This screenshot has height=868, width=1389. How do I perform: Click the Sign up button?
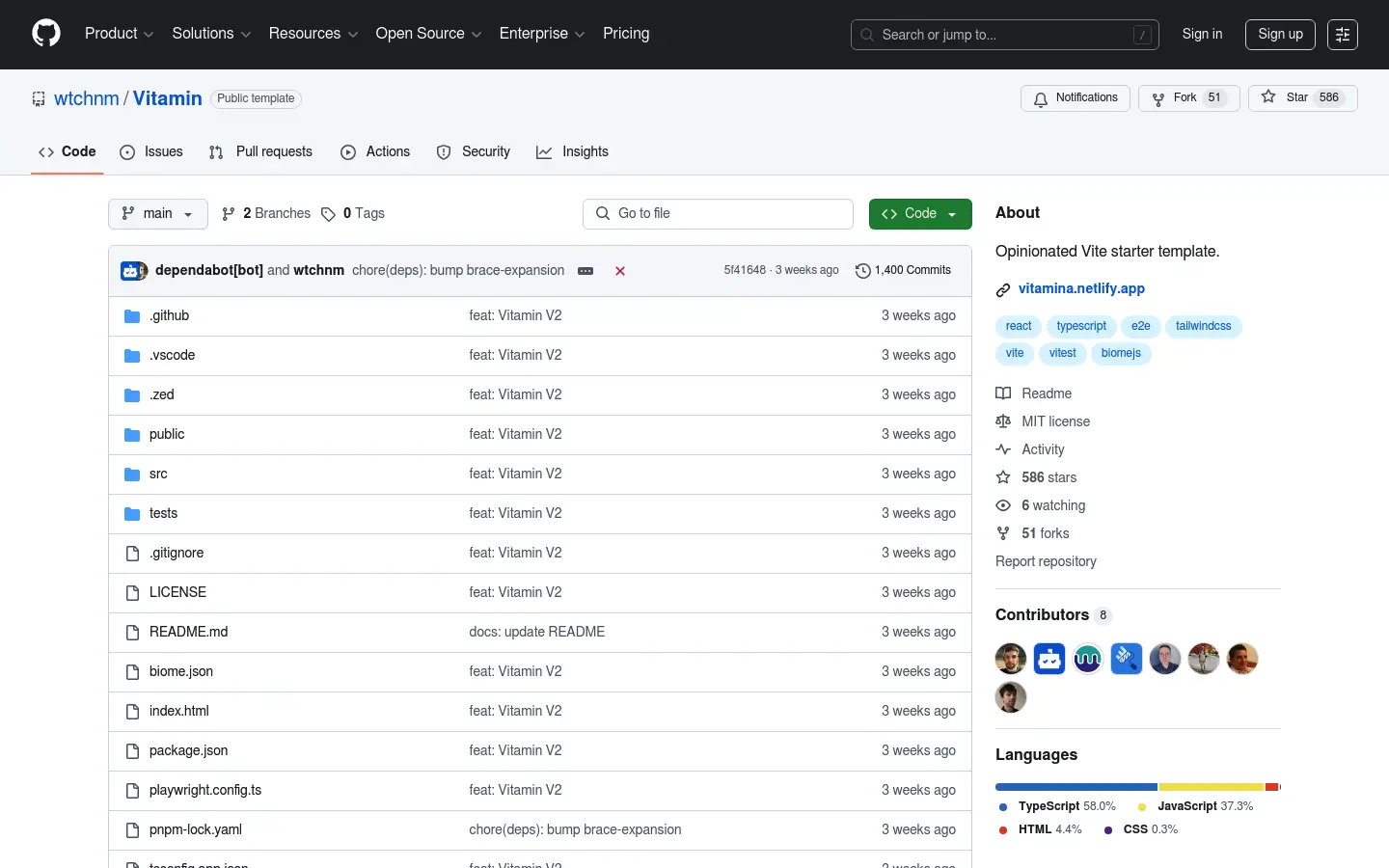[1280, 34]
